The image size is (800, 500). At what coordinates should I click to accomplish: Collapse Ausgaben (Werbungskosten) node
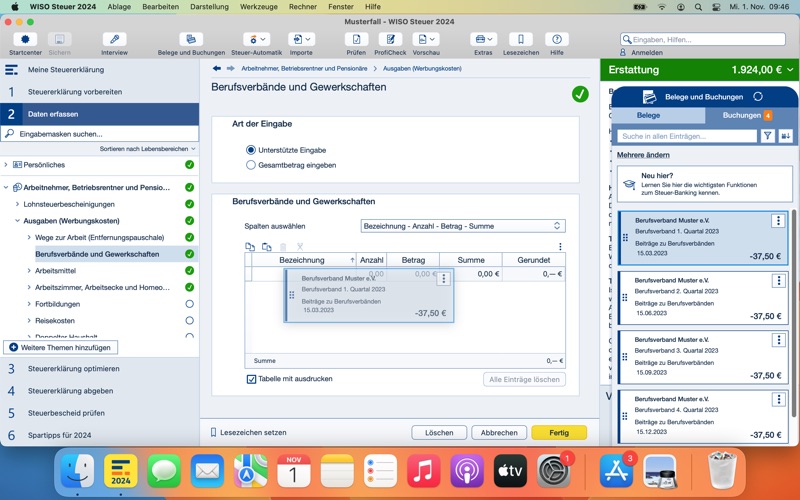click(17, 221)
